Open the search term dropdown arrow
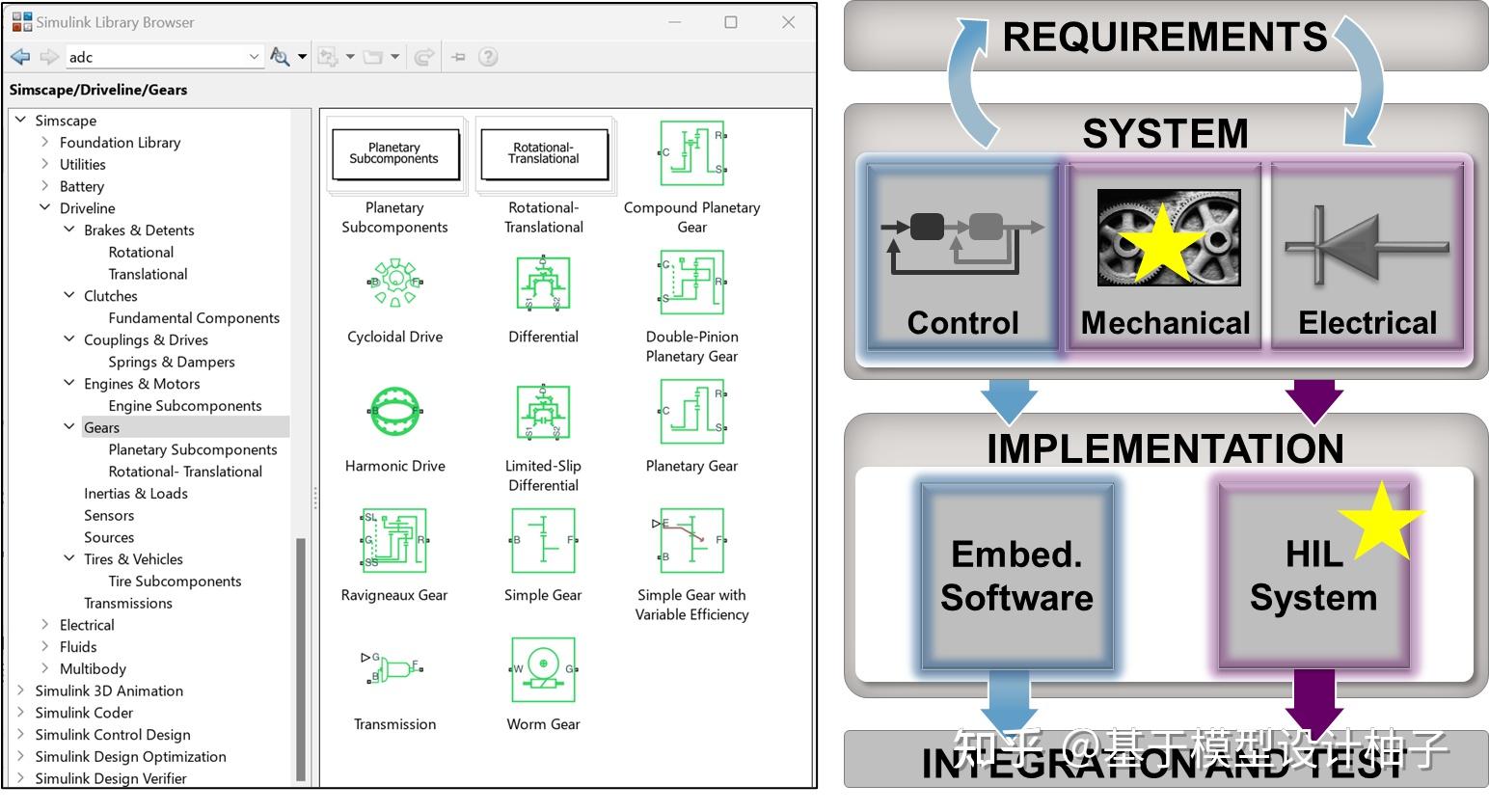Viewport: 1489px width, 812px height. click(254, 57)
